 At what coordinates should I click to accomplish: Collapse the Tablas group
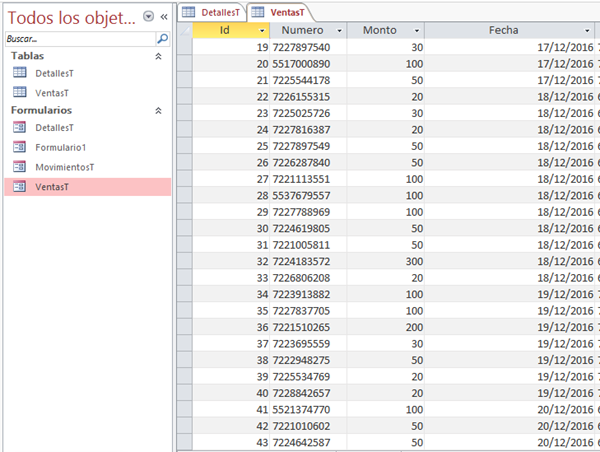point(157,57)
